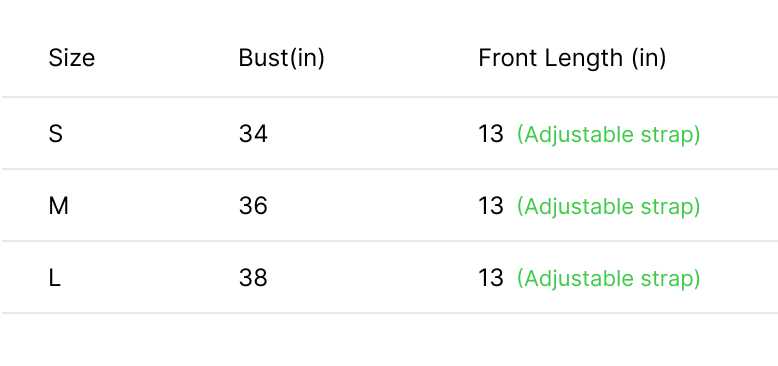Click the divider line below the L row
This screenshot has height=366, width=778.
click(x=390, y=313)
